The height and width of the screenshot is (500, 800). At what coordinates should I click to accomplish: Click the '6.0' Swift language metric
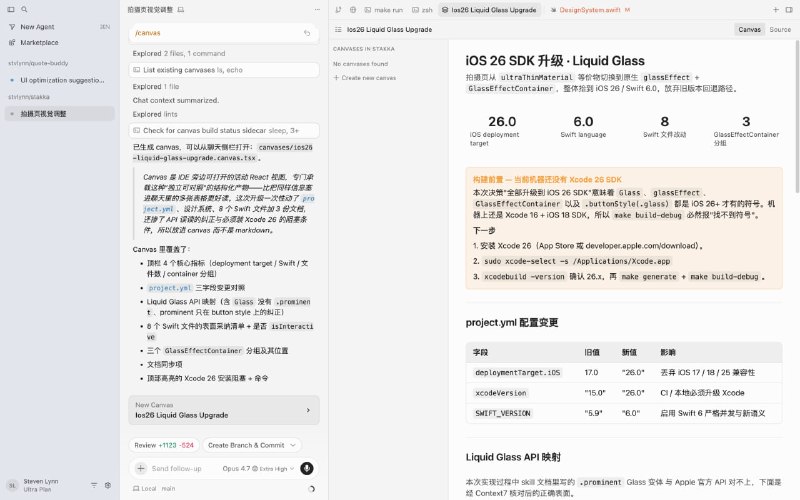point(583,121)
